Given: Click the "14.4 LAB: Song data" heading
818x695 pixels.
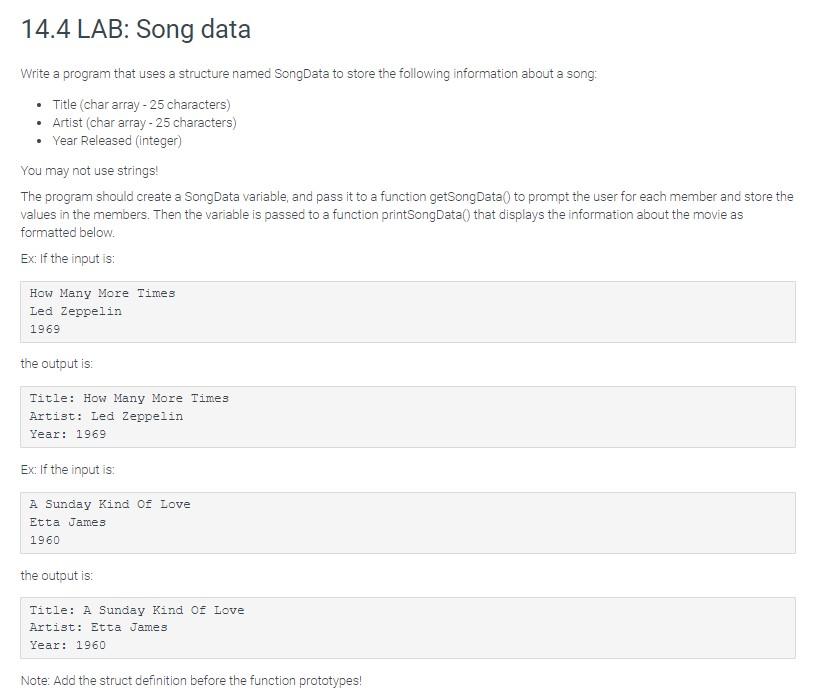Looking at the screenshot, I should (135, 29).
